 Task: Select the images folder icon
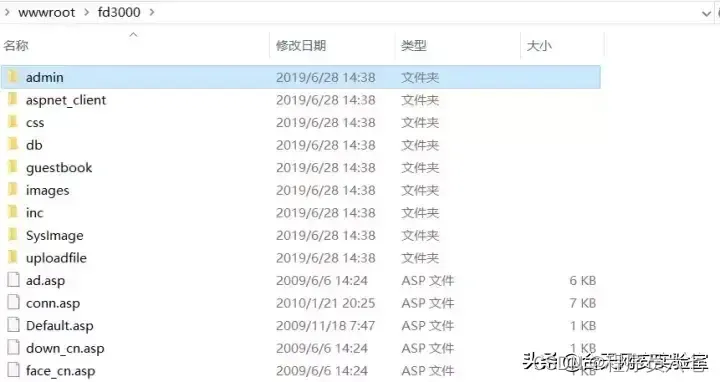13,189
